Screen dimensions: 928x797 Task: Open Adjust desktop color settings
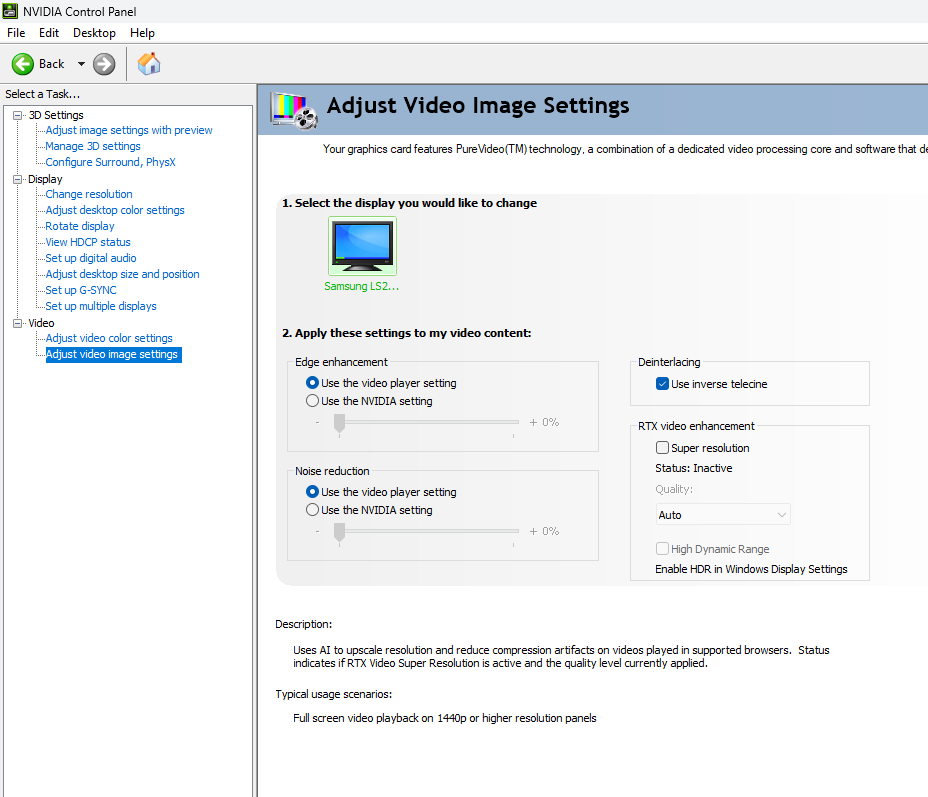[115, 210]
